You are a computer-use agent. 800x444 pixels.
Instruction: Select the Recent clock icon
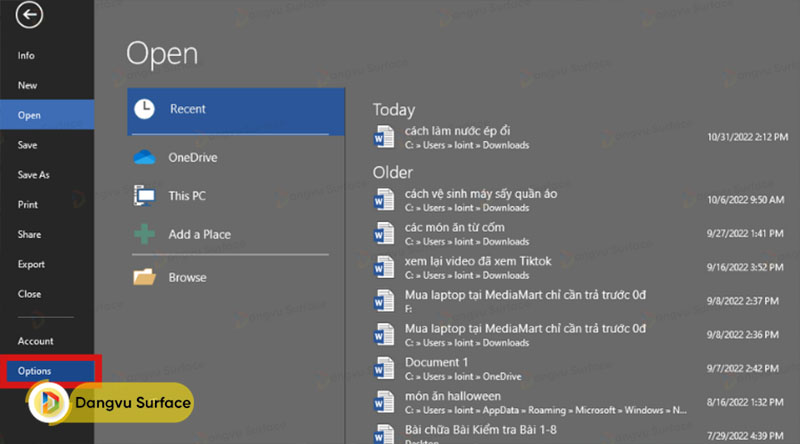[145, 109]
